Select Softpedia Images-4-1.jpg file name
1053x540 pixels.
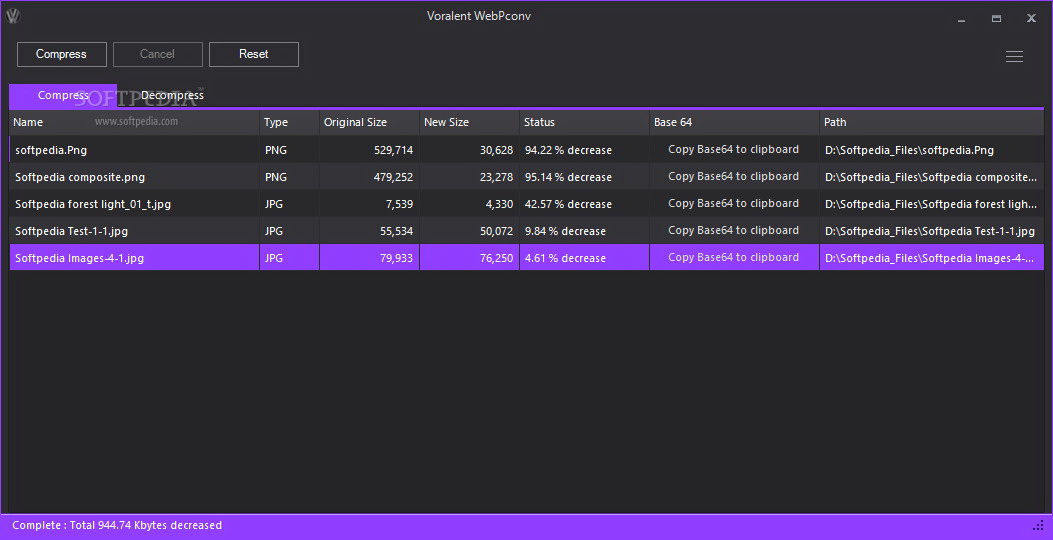coord(79,258)
